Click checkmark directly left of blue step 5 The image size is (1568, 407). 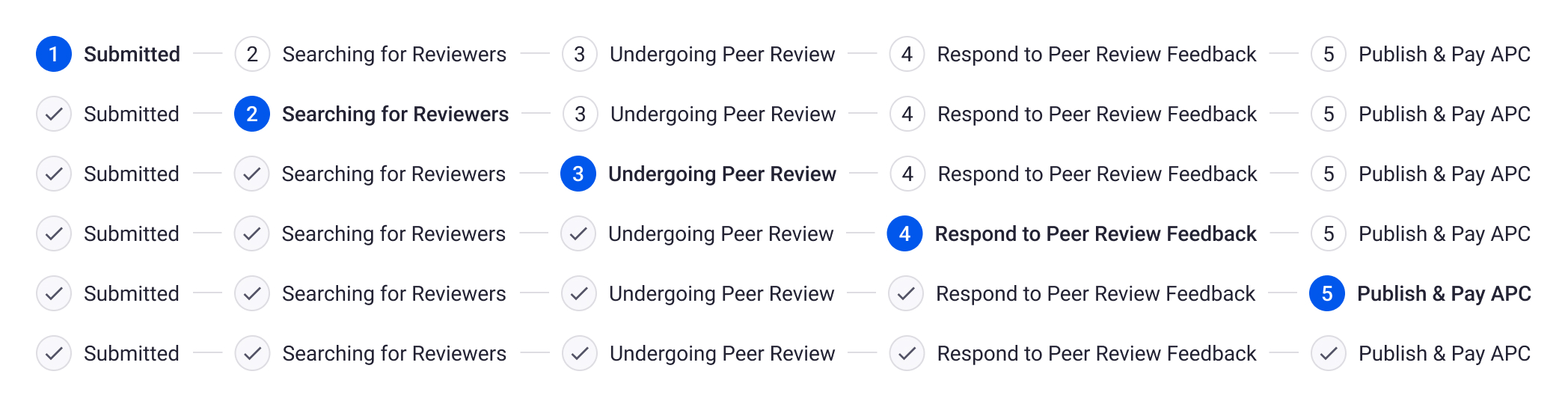pyautogui.click(x=906, y=293)
